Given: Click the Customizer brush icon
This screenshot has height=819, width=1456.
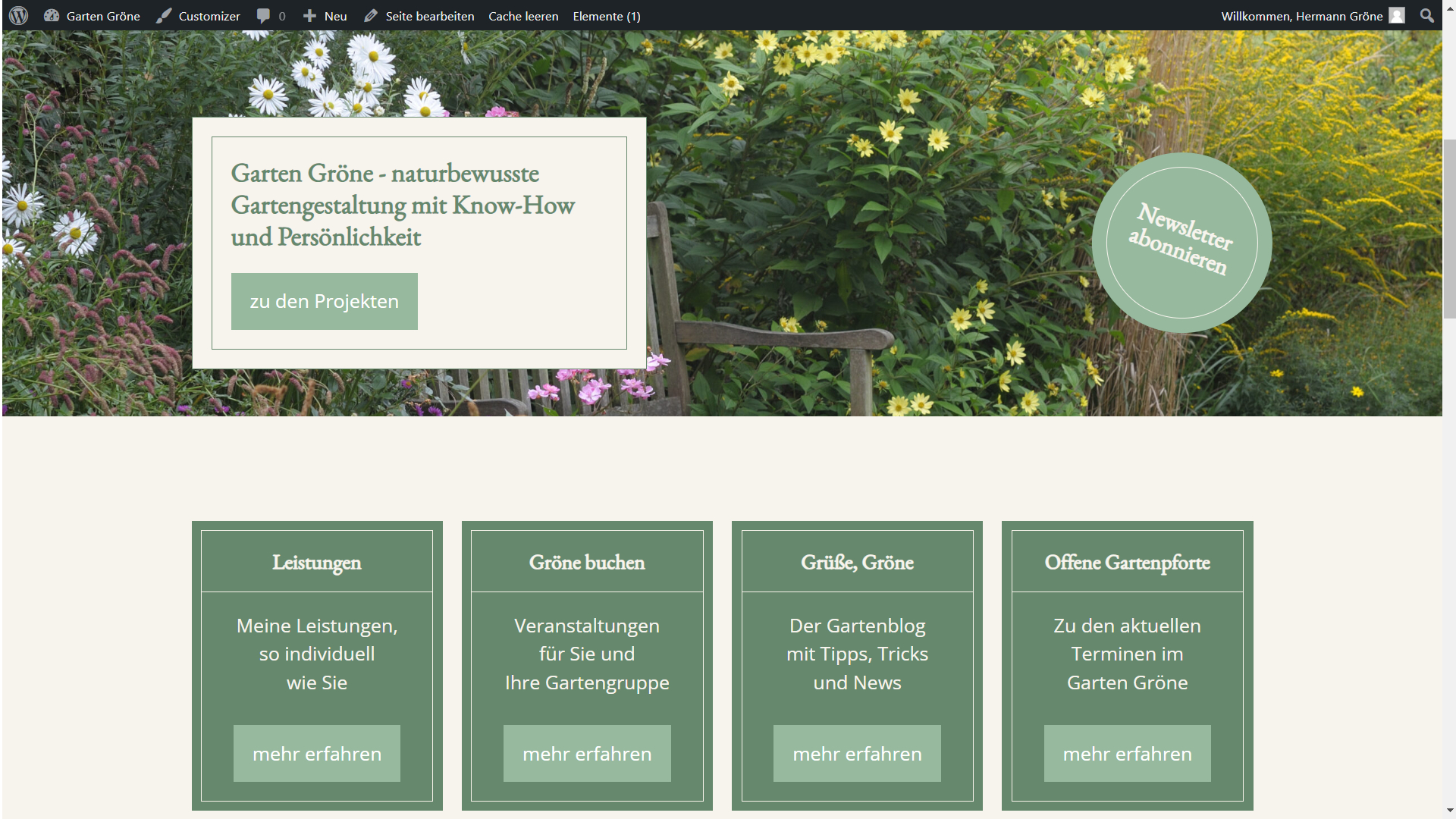Looking at the screenshot, I should (164, 16).
